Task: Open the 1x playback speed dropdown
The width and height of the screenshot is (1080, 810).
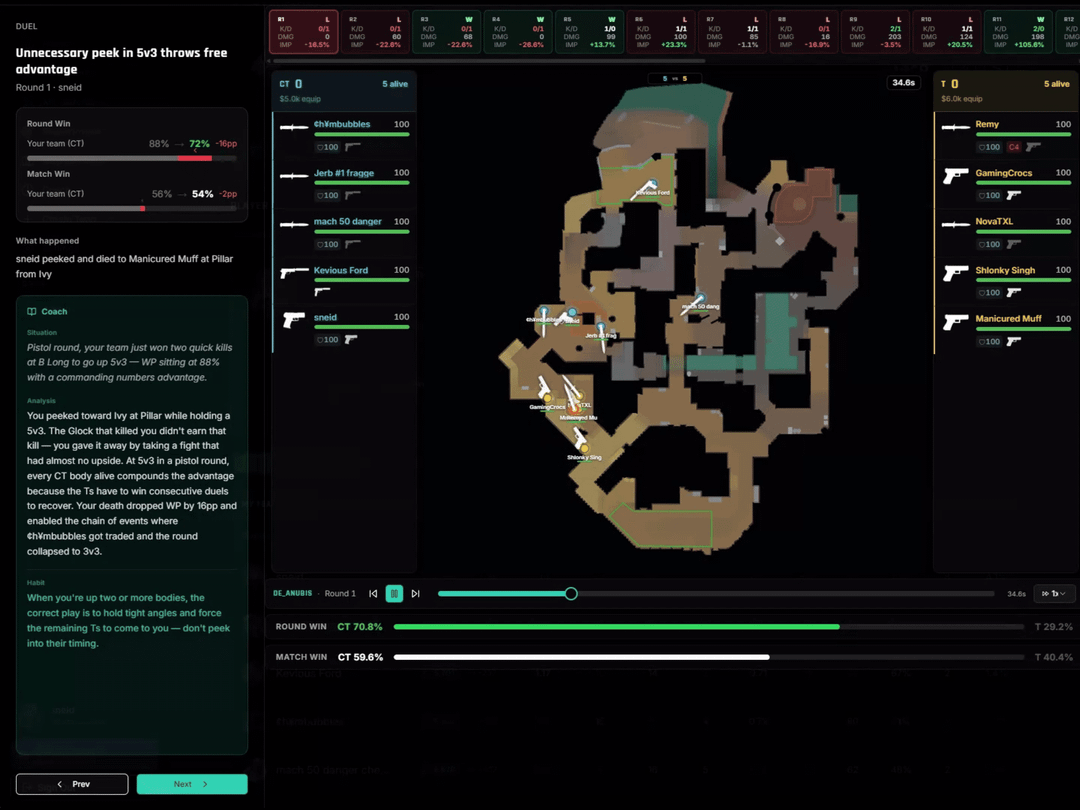Action: (1054, 593)
